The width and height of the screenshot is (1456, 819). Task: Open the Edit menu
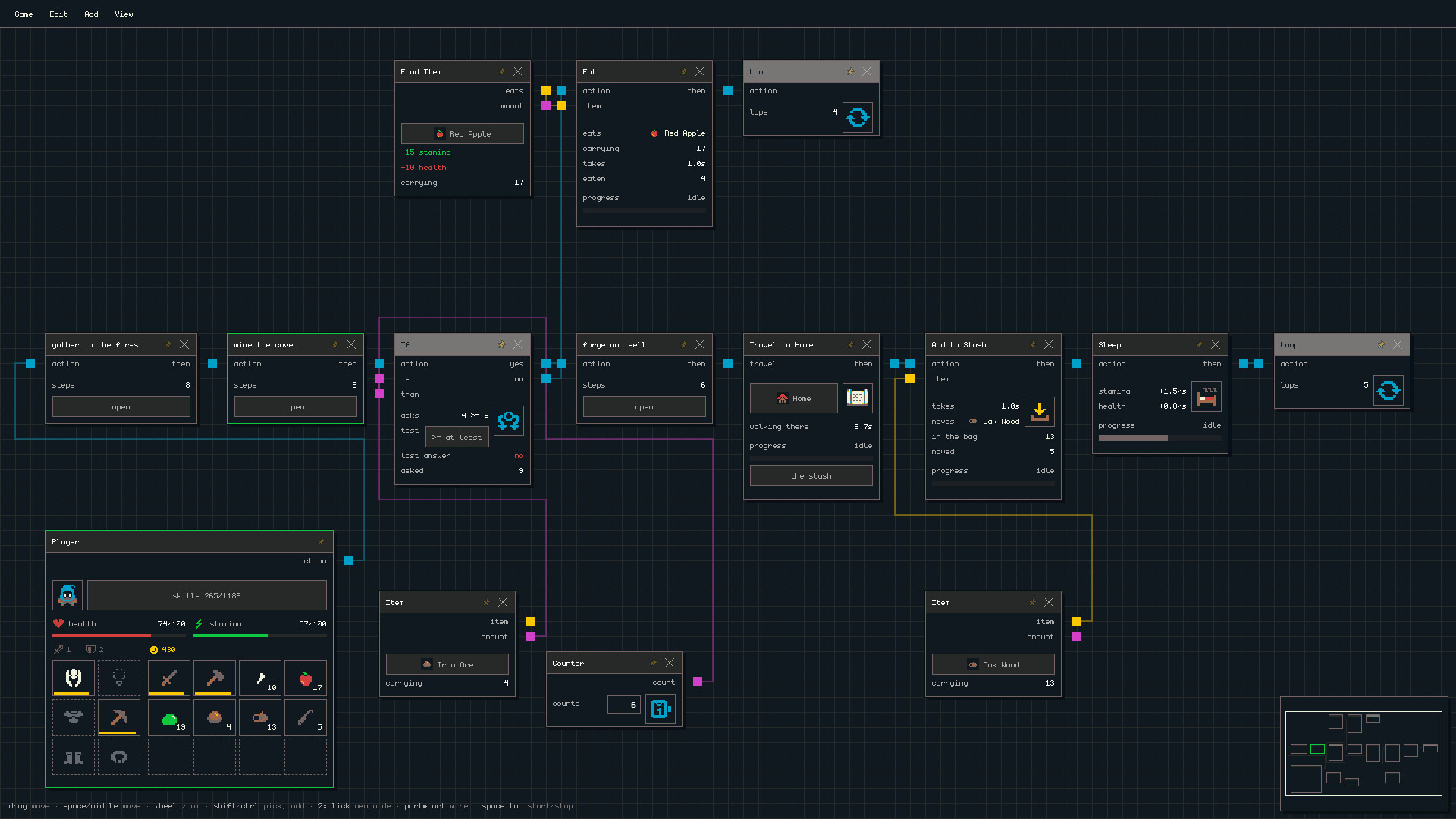click(58, 14)
